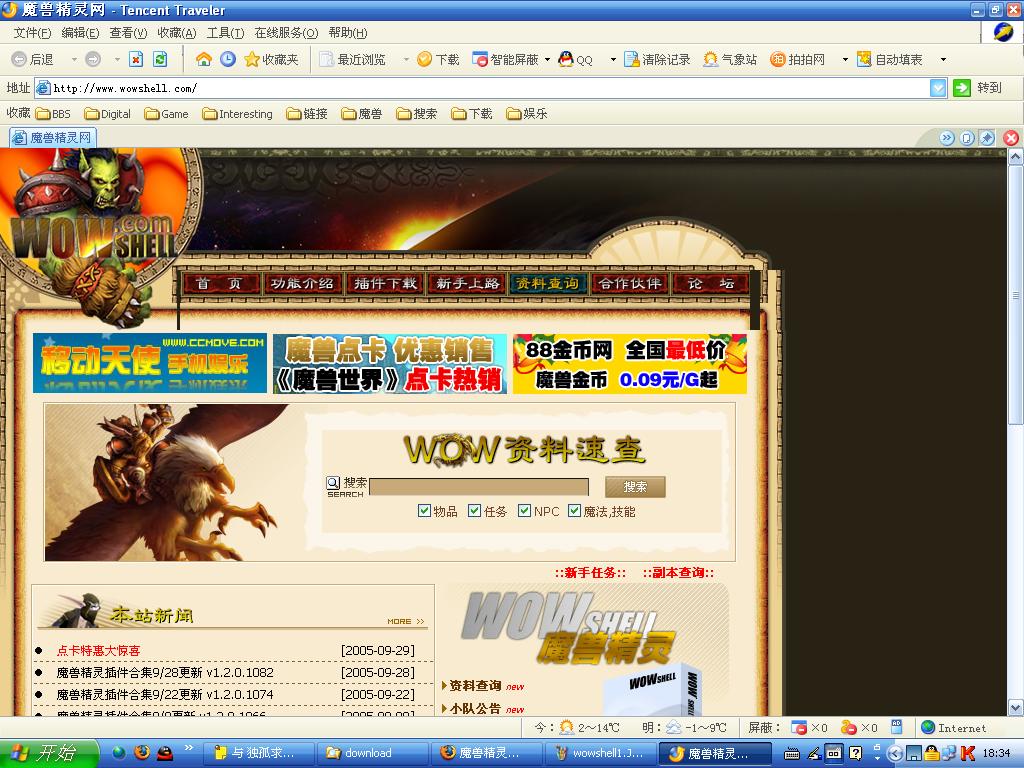Close the current tab with red X
Viewport: 1024px width, 768px height.
(1011, 138)
